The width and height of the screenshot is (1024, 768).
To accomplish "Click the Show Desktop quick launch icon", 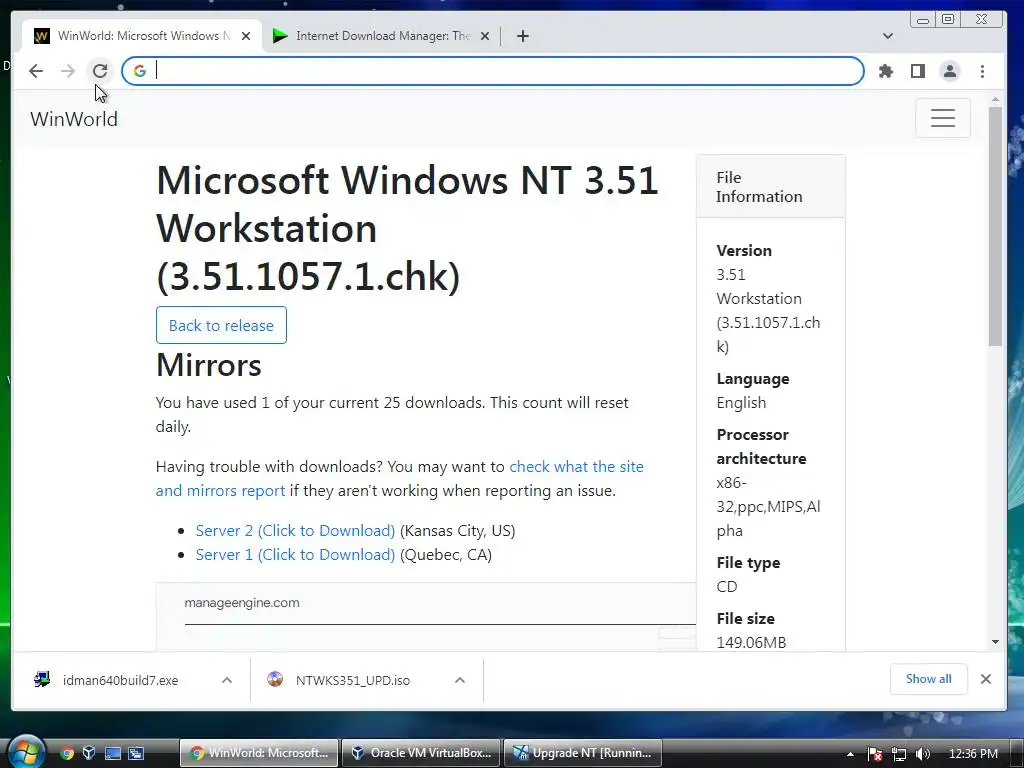I will click(113, 753).
